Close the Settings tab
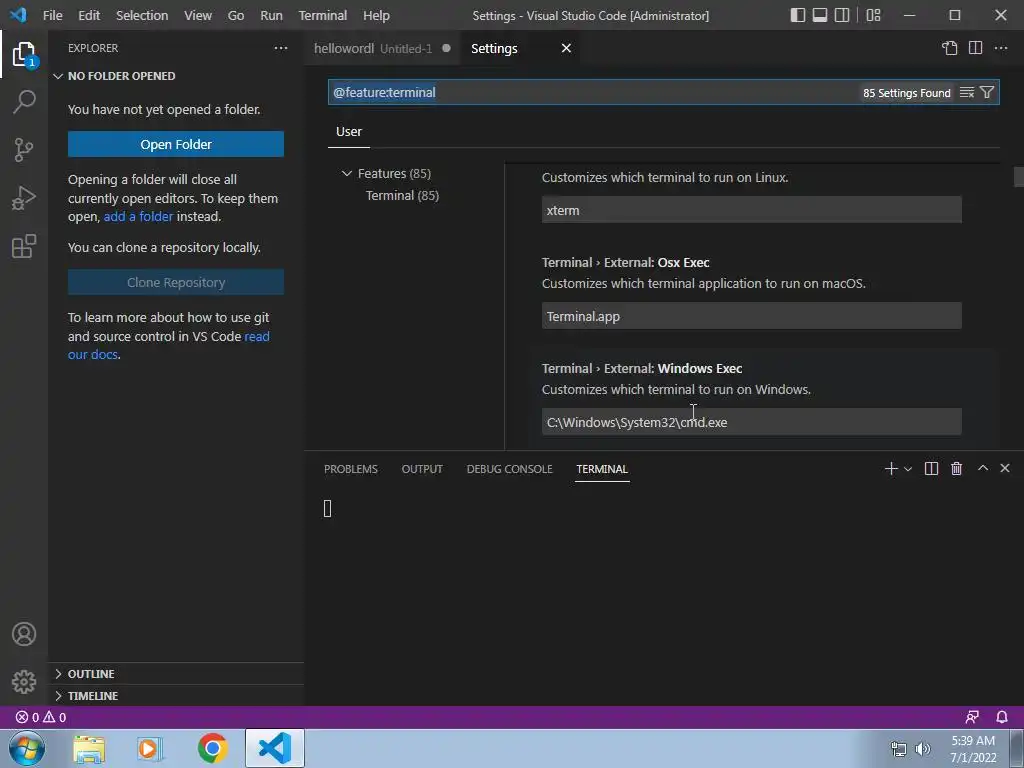1024x768 pixels. click(566, 48)
